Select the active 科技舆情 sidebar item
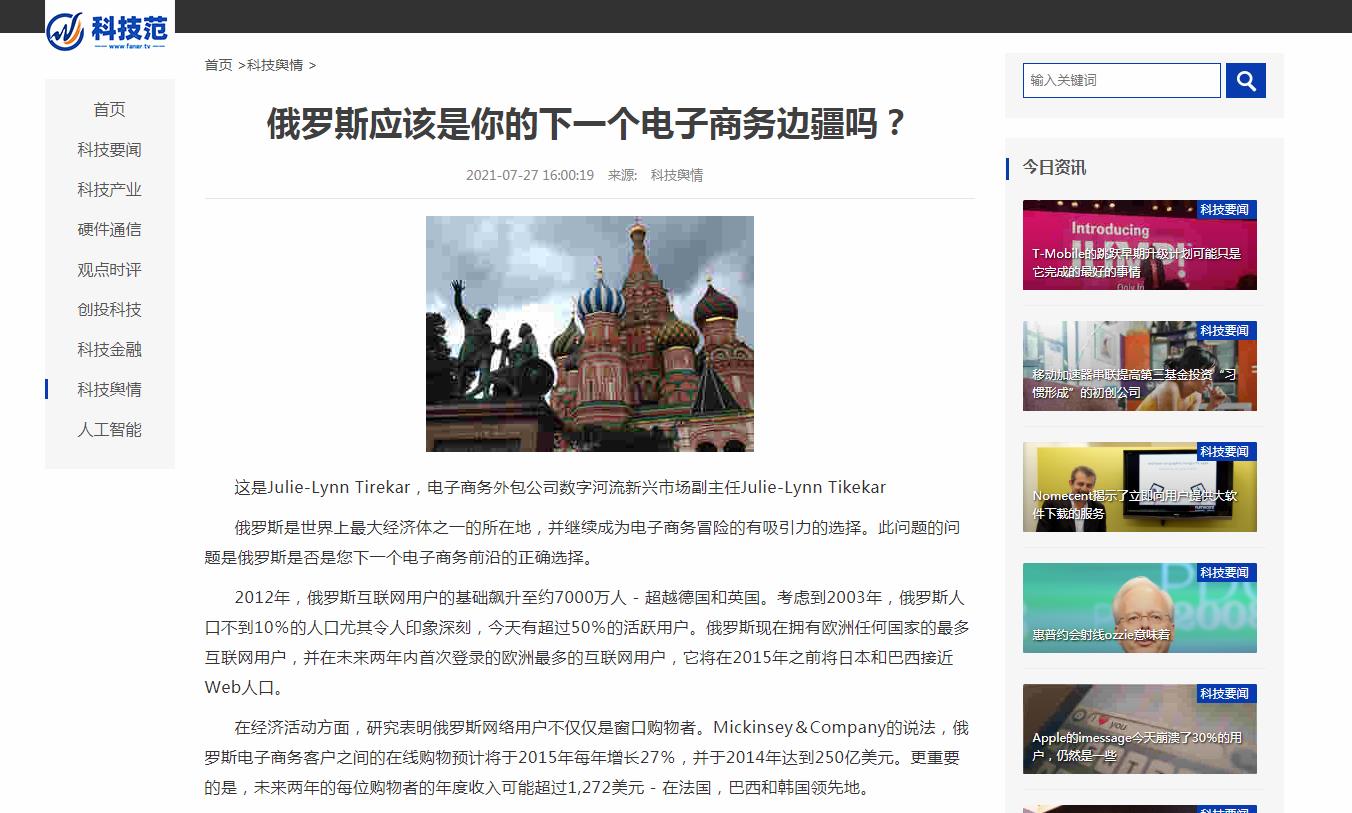 (x=110, y=390)
